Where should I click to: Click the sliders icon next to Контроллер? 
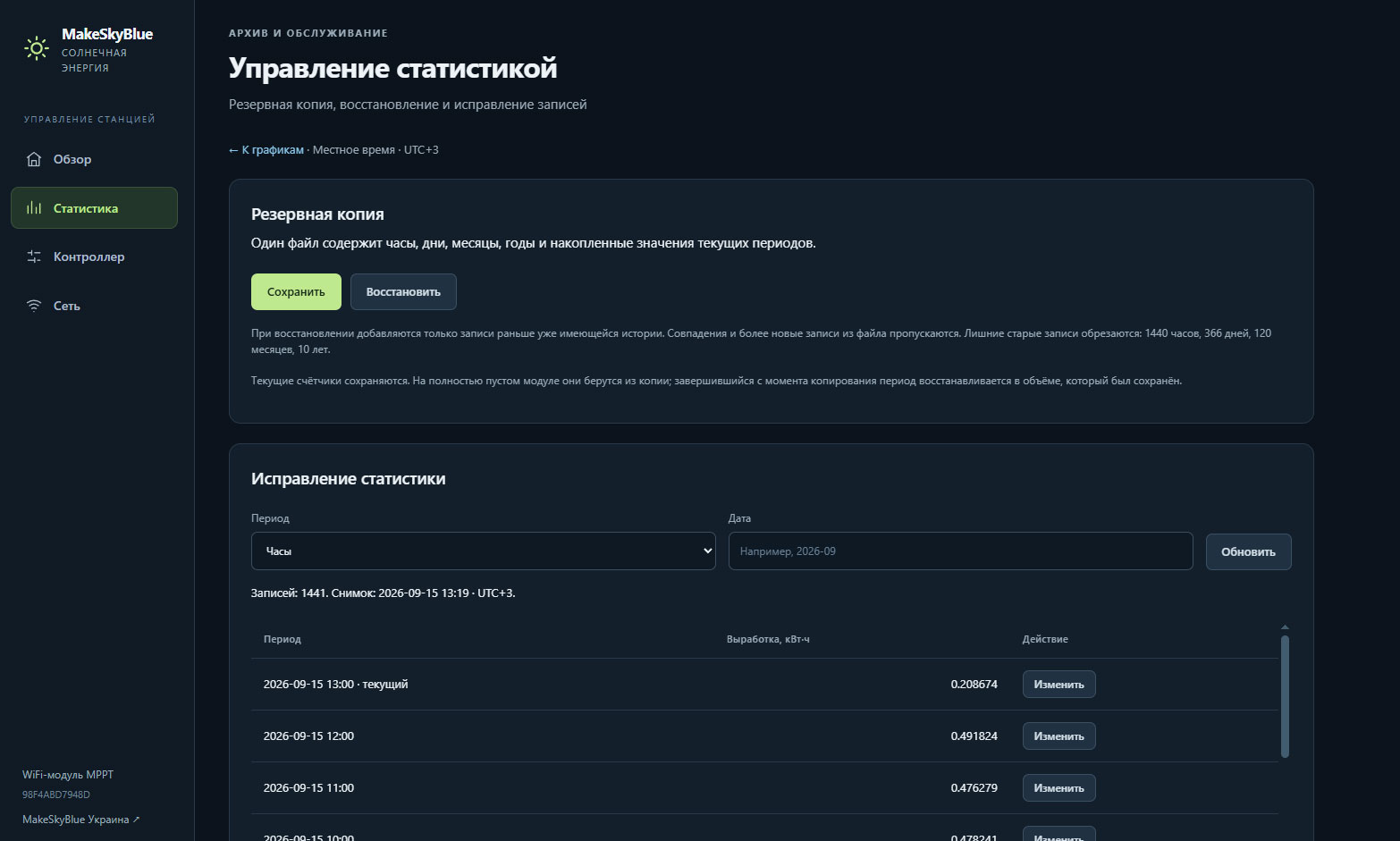pos(34,257)
